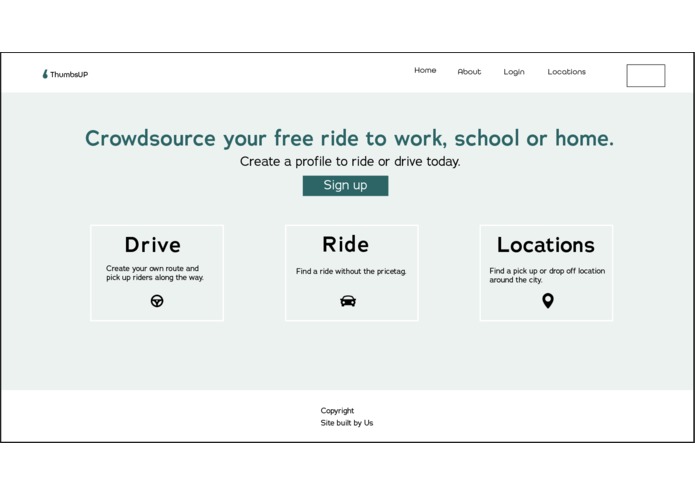Open the Home nav item
695x494 pixels.
point(425,70)
